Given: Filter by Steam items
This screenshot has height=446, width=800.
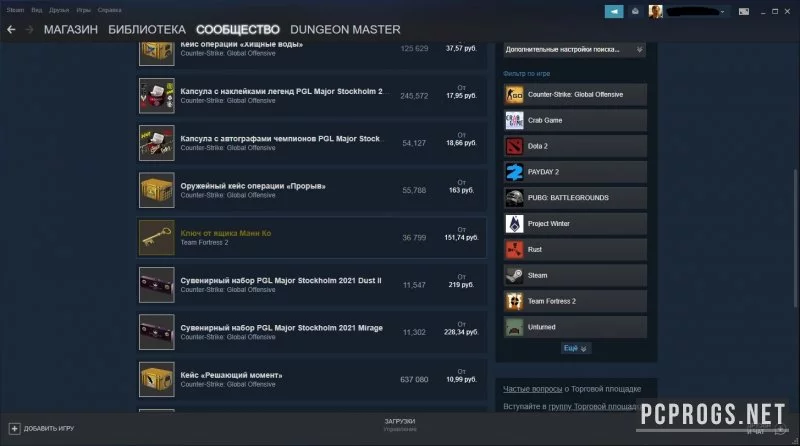Looking at the screenshot, I should coord(576,276).
